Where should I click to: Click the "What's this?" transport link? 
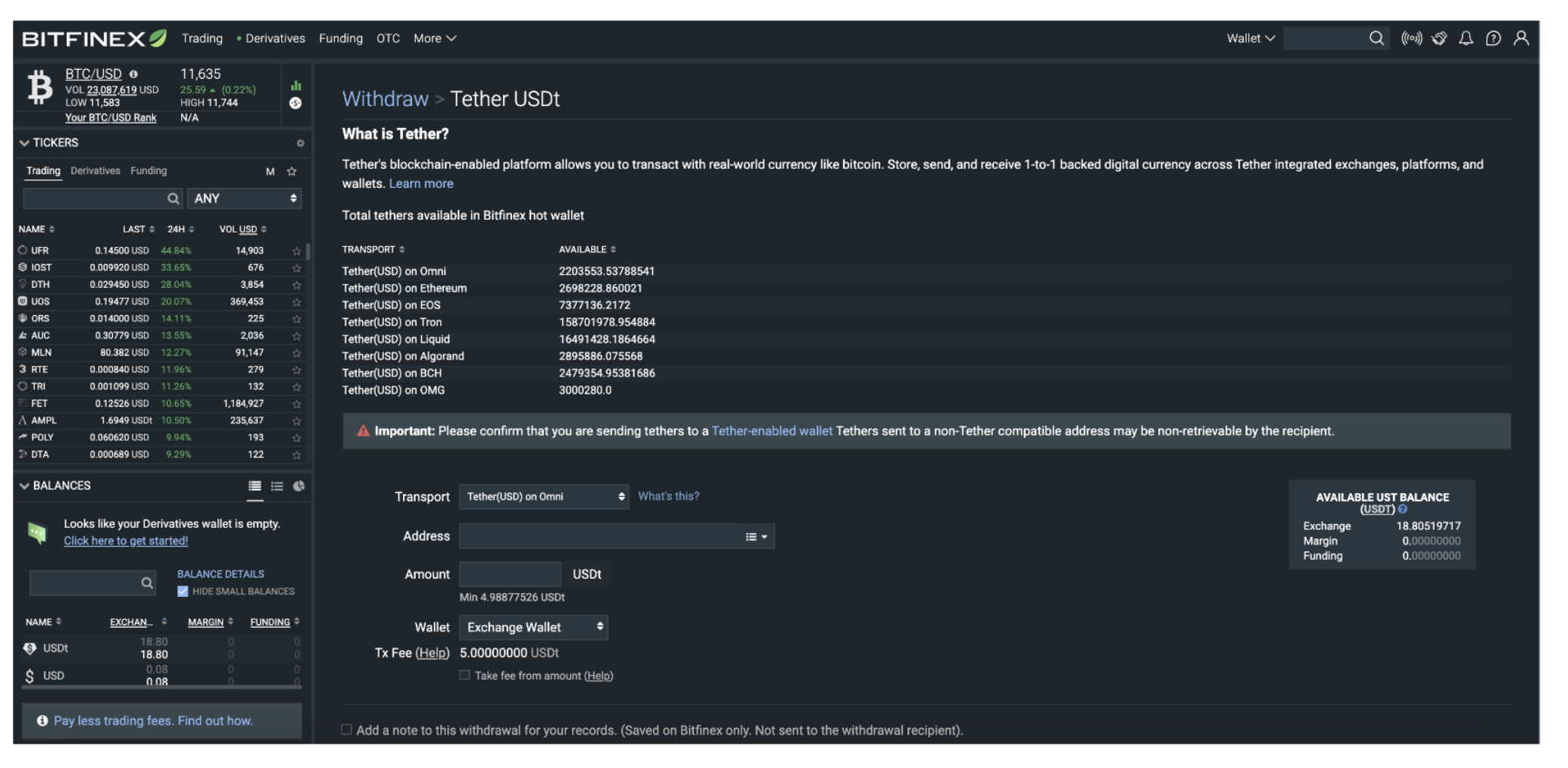click(x=668, y=497)
